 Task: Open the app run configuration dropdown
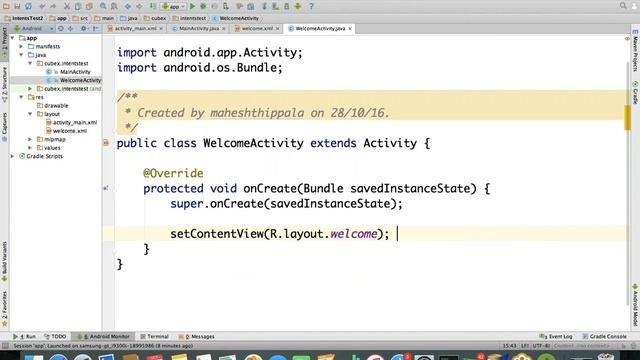(x=173, y=6)
